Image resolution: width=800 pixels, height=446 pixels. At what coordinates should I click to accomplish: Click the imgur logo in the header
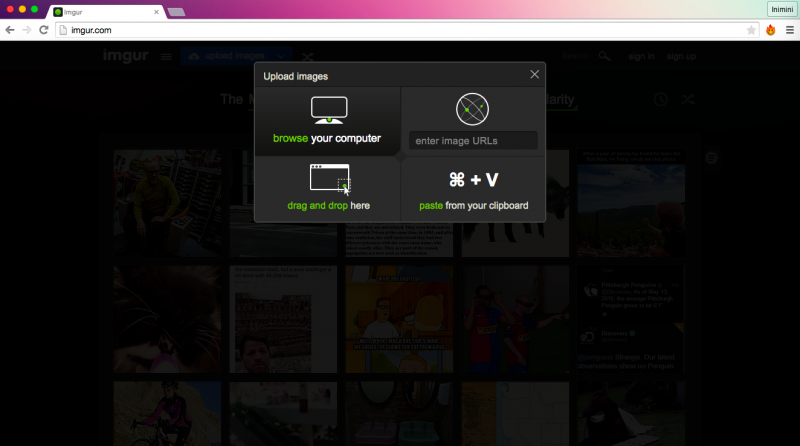click(126, 55)
